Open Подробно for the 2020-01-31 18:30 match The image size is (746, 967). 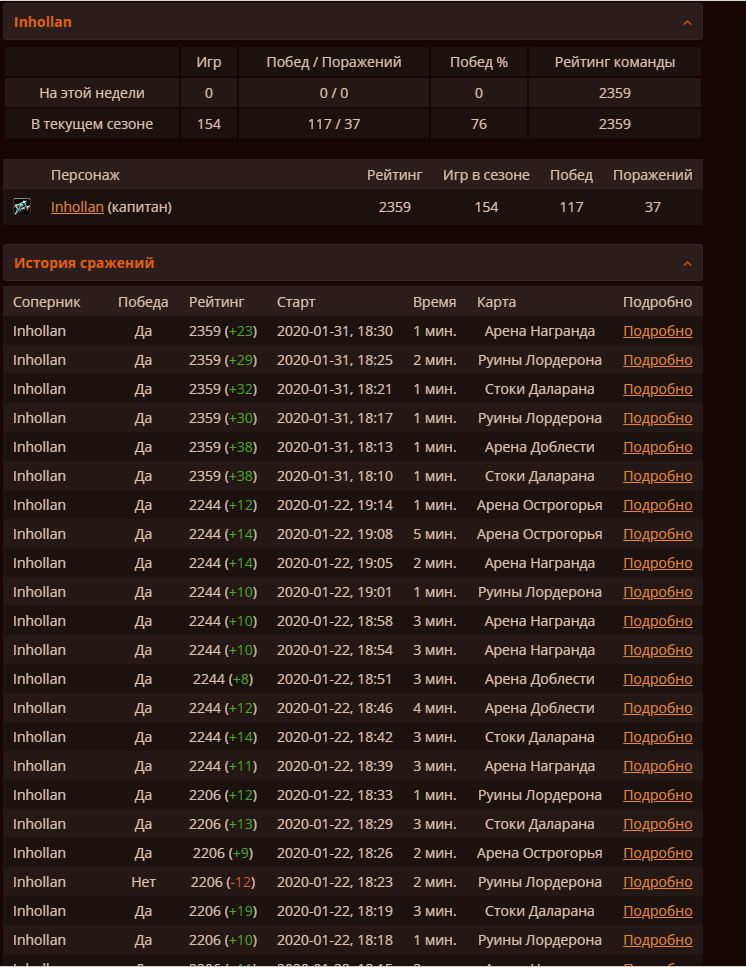click(657, 331)
